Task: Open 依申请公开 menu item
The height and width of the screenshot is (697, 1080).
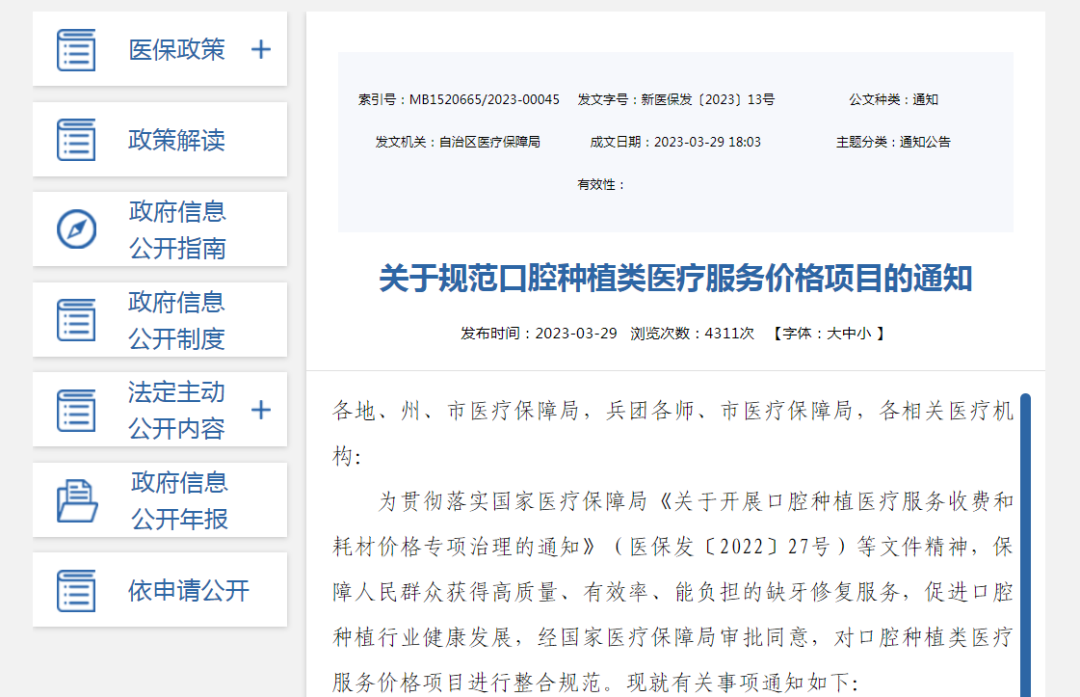Action: [160, 590]
